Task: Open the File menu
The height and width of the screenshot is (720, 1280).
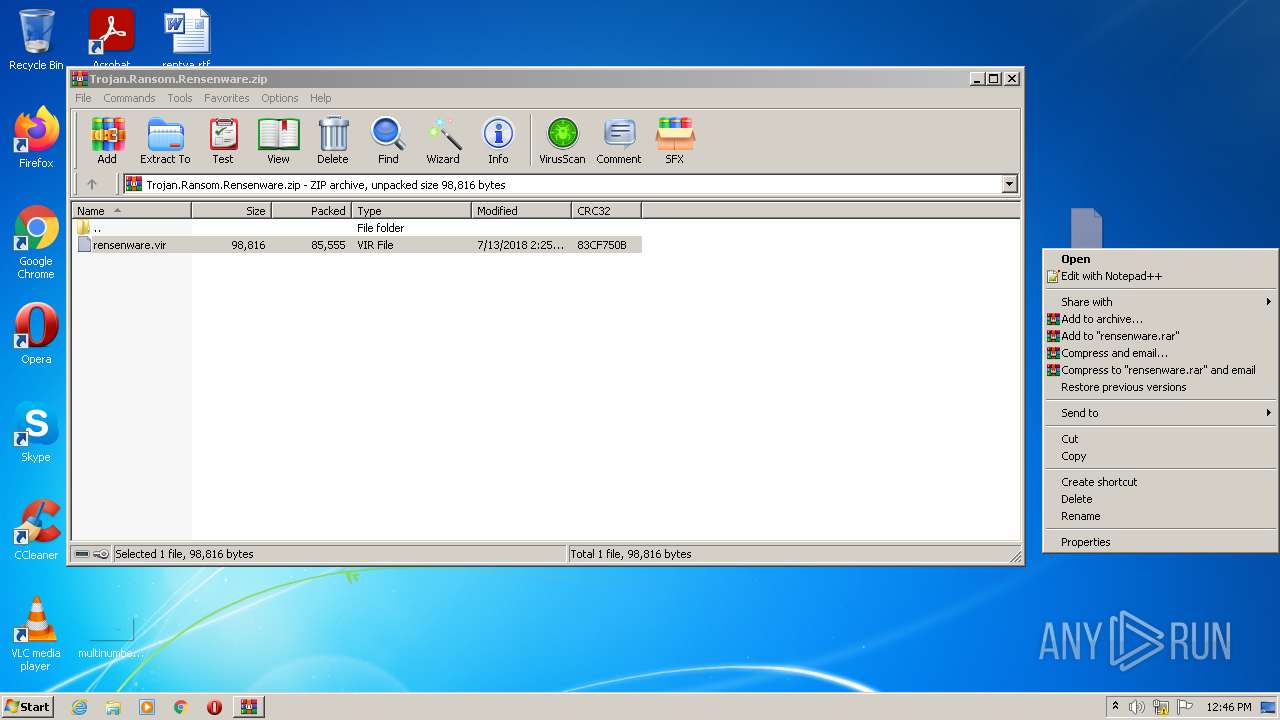Action: [x=83, y=98]
